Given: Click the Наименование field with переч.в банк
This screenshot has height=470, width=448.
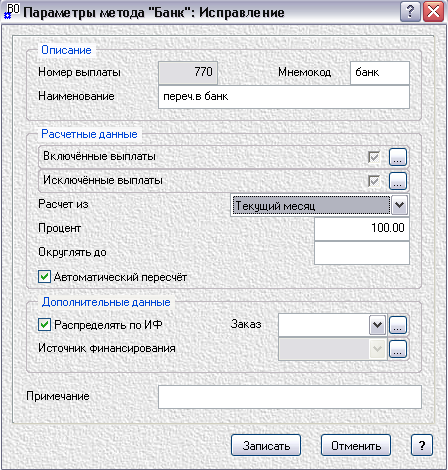Looking at the screenshot, I should coord(284,97).
